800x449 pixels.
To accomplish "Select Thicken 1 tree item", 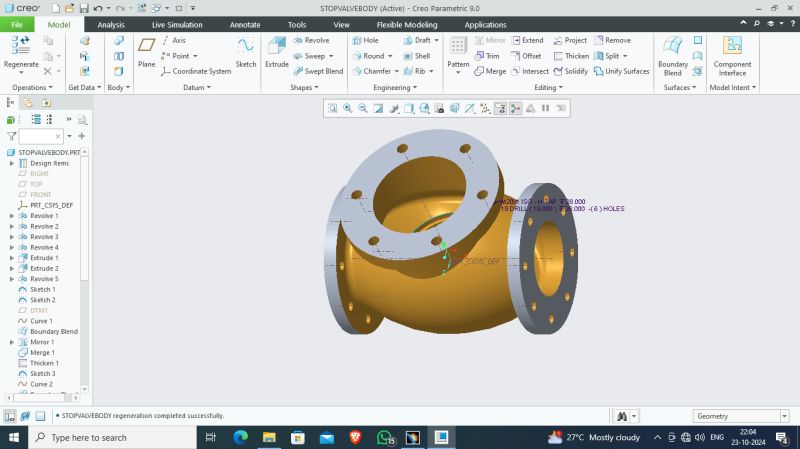I will coord(39,363).
